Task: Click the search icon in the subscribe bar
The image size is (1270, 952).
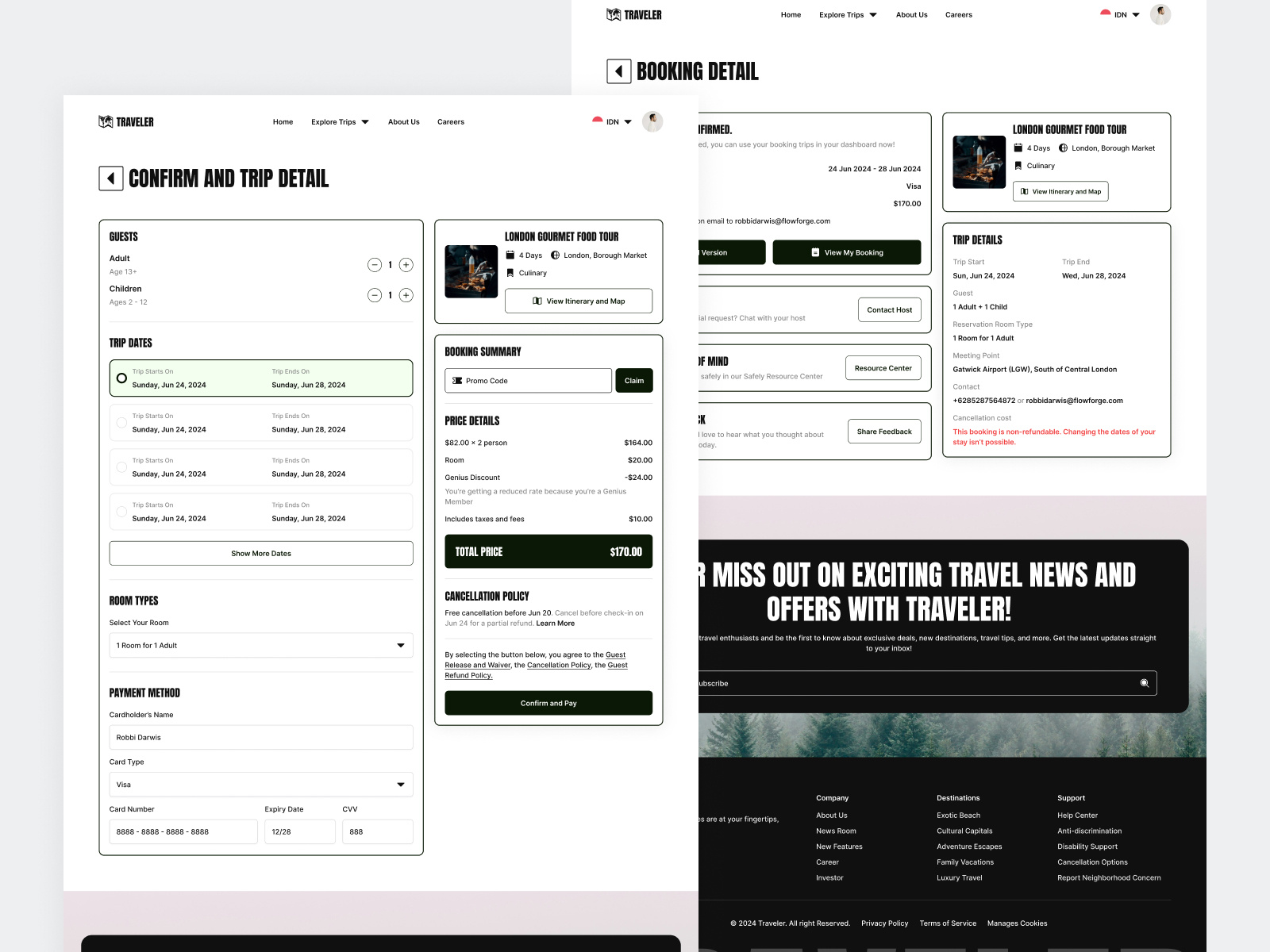Action: click(x=1144, y=682)
